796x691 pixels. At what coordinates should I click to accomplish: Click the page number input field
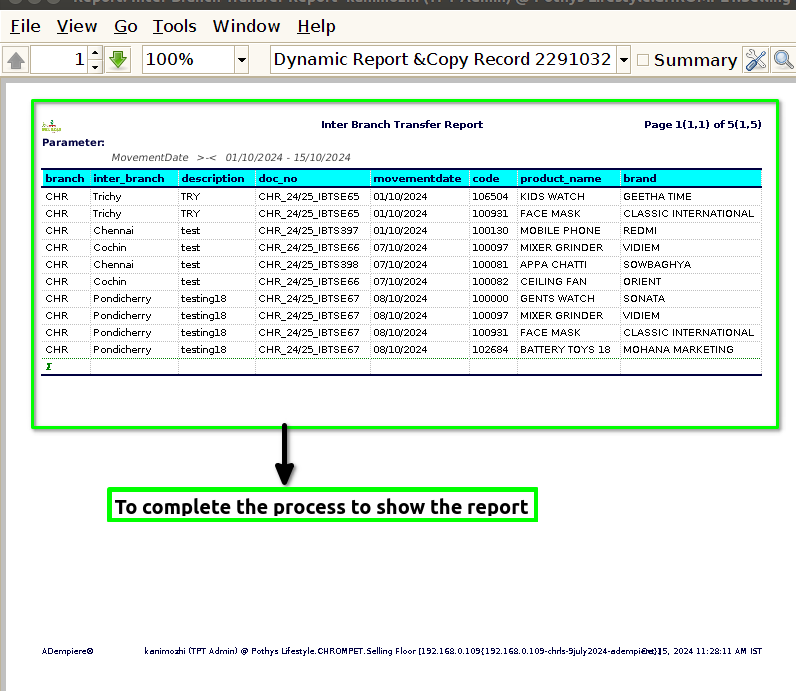pos(59,60)
